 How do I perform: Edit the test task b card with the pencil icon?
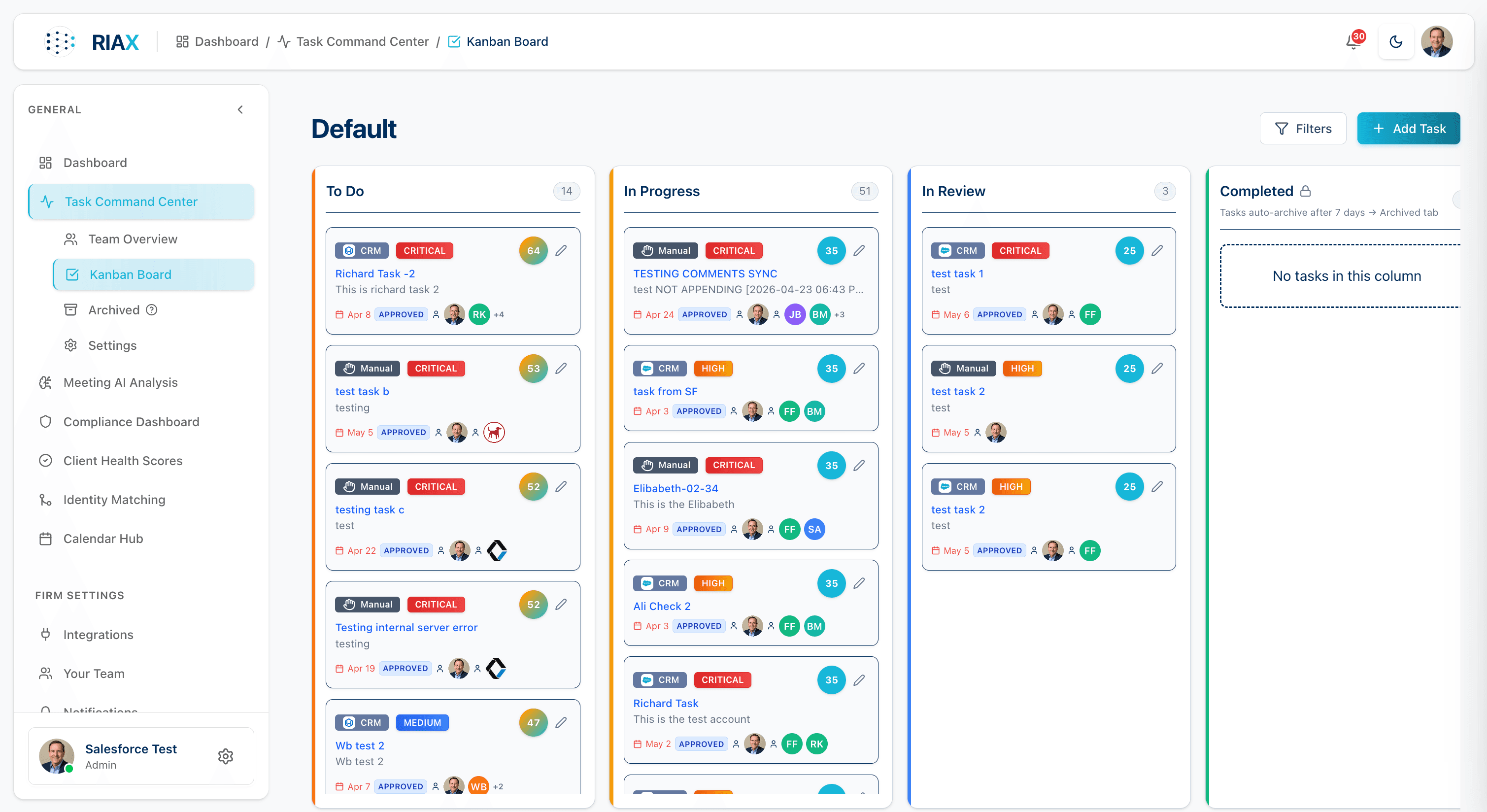click(x=561, y=368)
